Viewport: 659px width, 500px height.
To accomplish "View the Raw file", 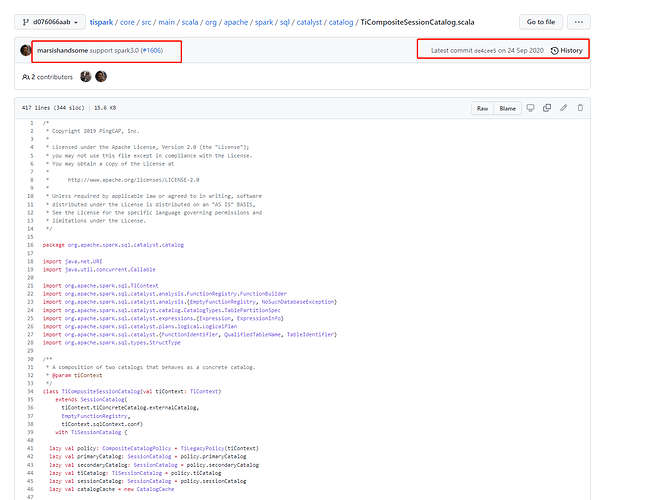I will 482,108.
